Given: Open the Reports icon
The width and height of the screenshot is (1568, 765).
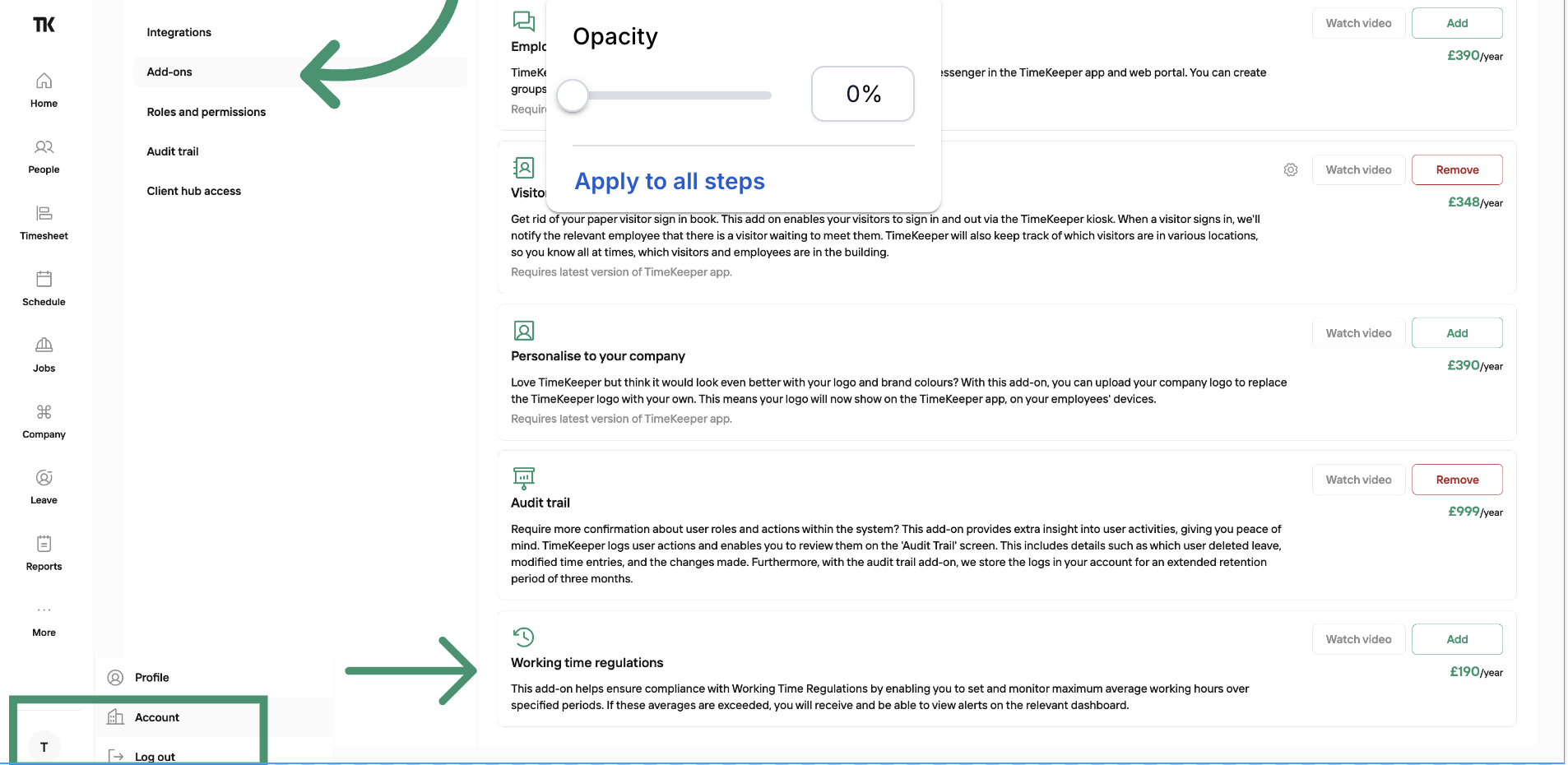Looking at the screenshot, I should click(x=44, y=544).
